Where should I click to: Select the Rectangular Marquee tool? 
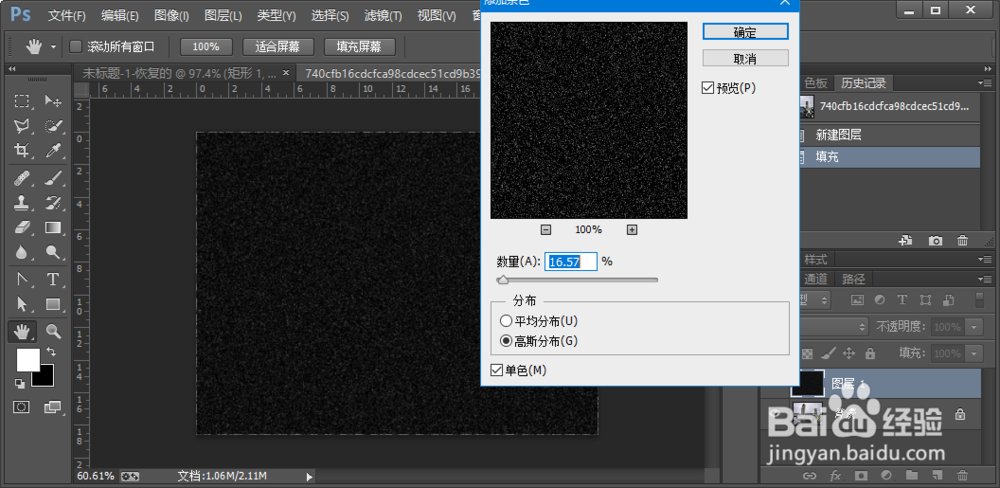[22, 101]
